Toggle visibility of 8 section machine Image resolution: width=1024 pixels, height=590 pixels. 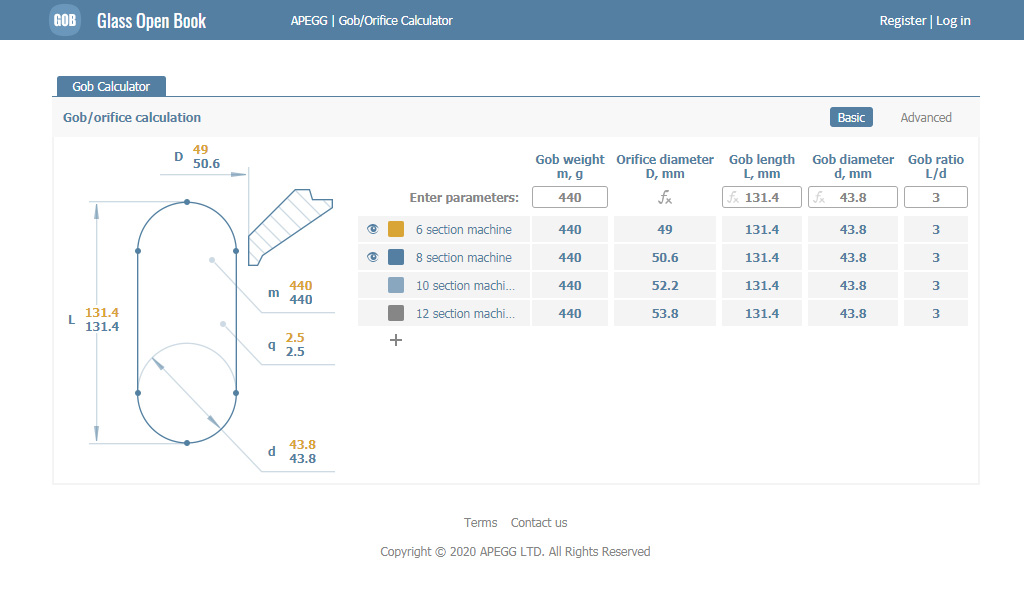(373, 258)
